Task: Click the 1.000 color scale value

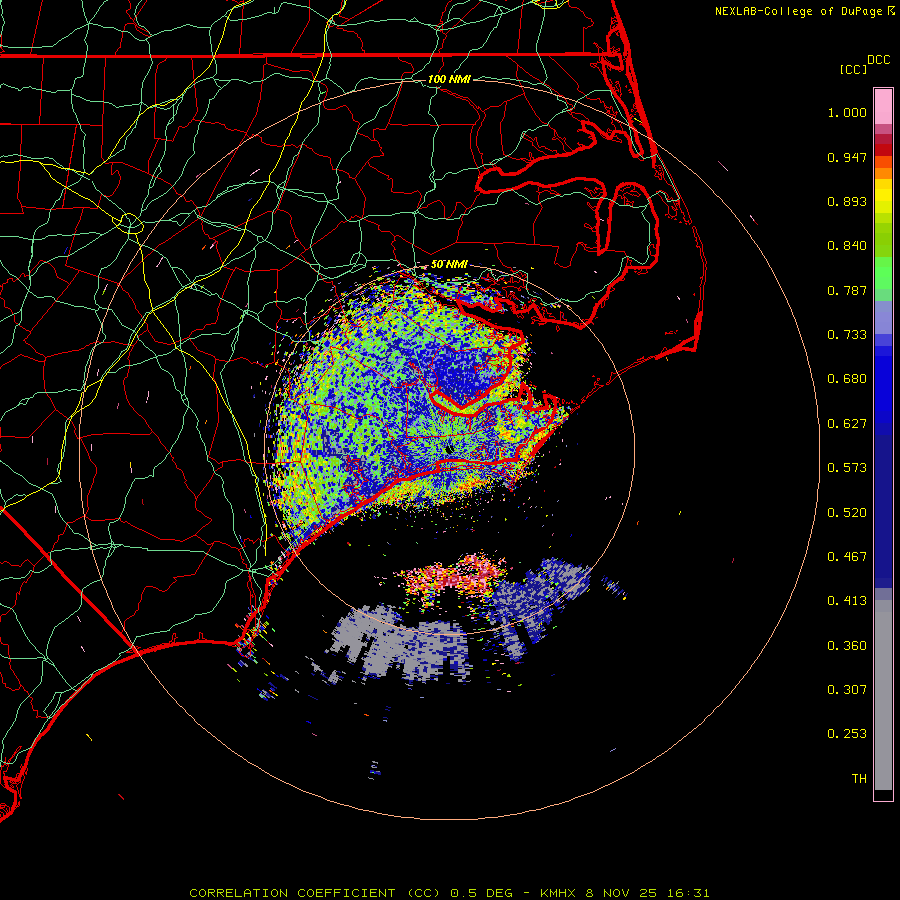Action: coord(847,112)
